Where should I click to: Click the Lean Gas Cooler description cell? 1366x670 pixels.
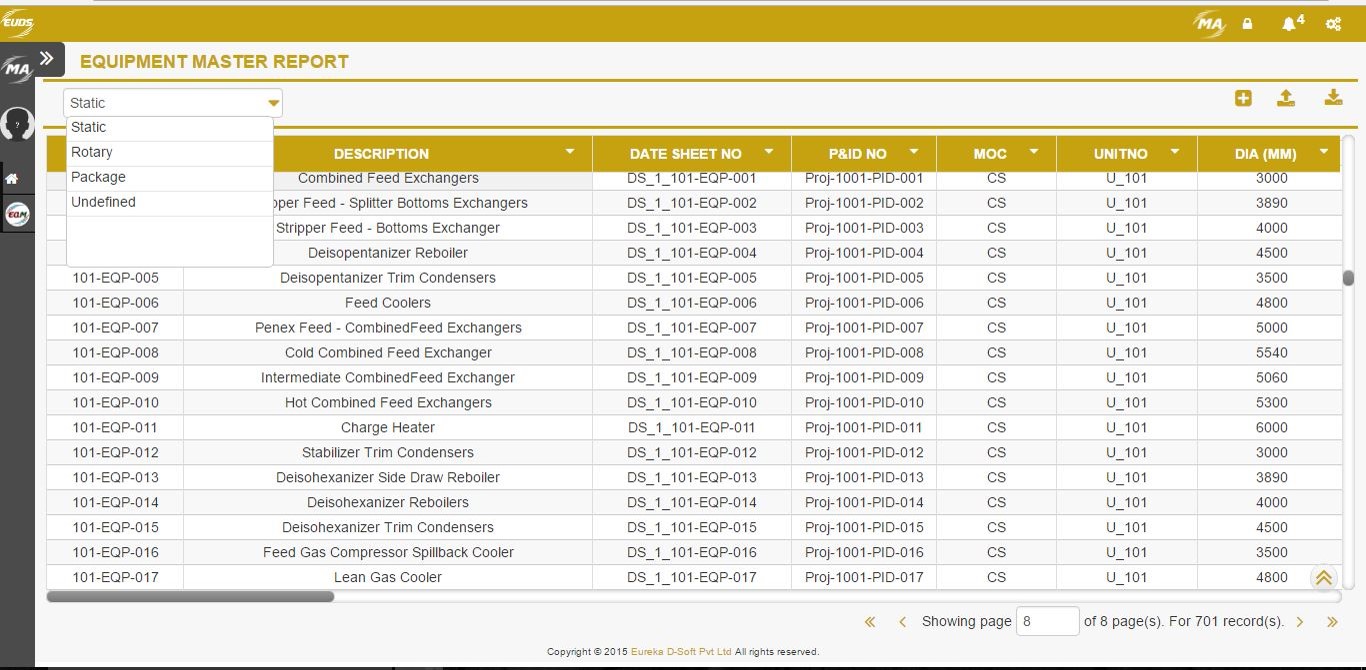pyautogui.click(x=388, y=577)
